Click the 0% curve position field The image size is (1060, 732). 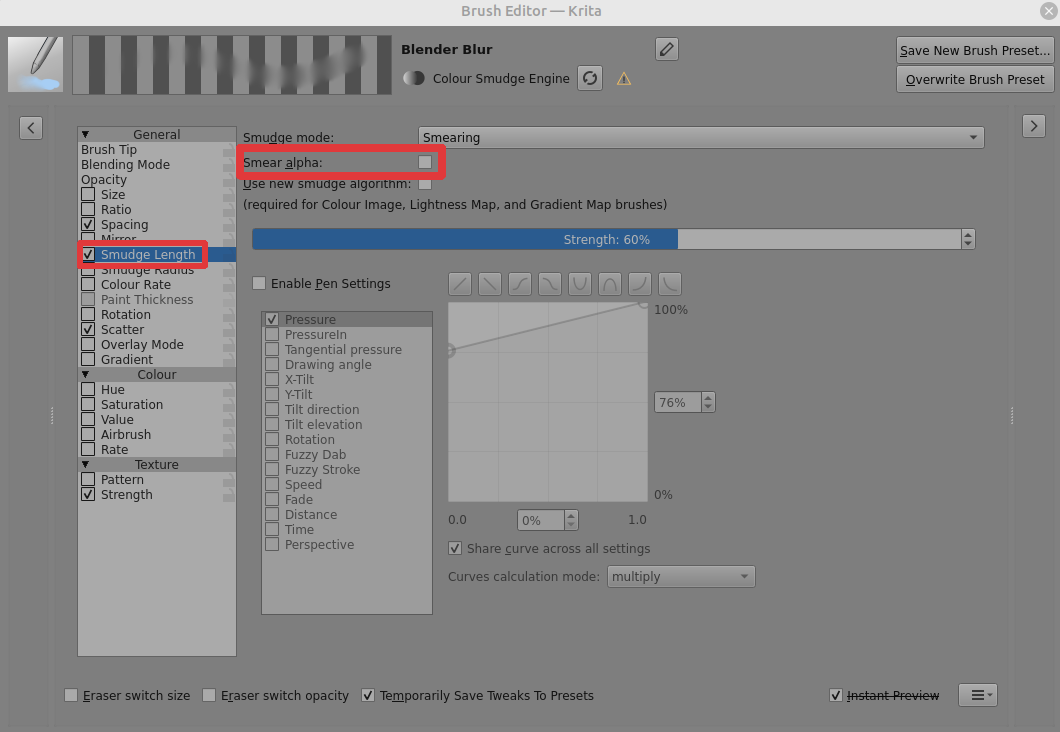point(541,520)
